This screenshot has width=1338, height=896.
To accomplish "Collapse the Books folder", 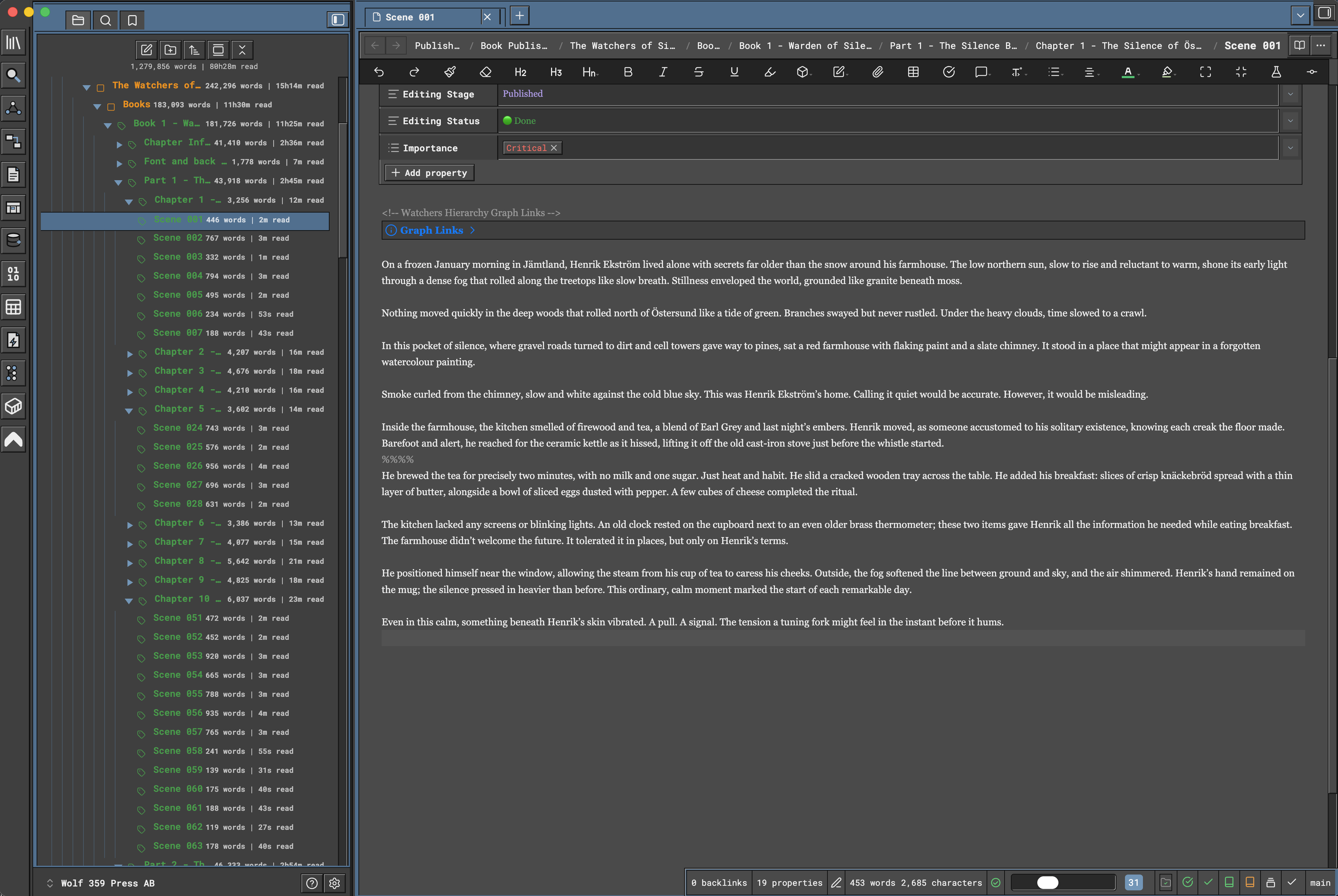I will [x=97, y=106].
